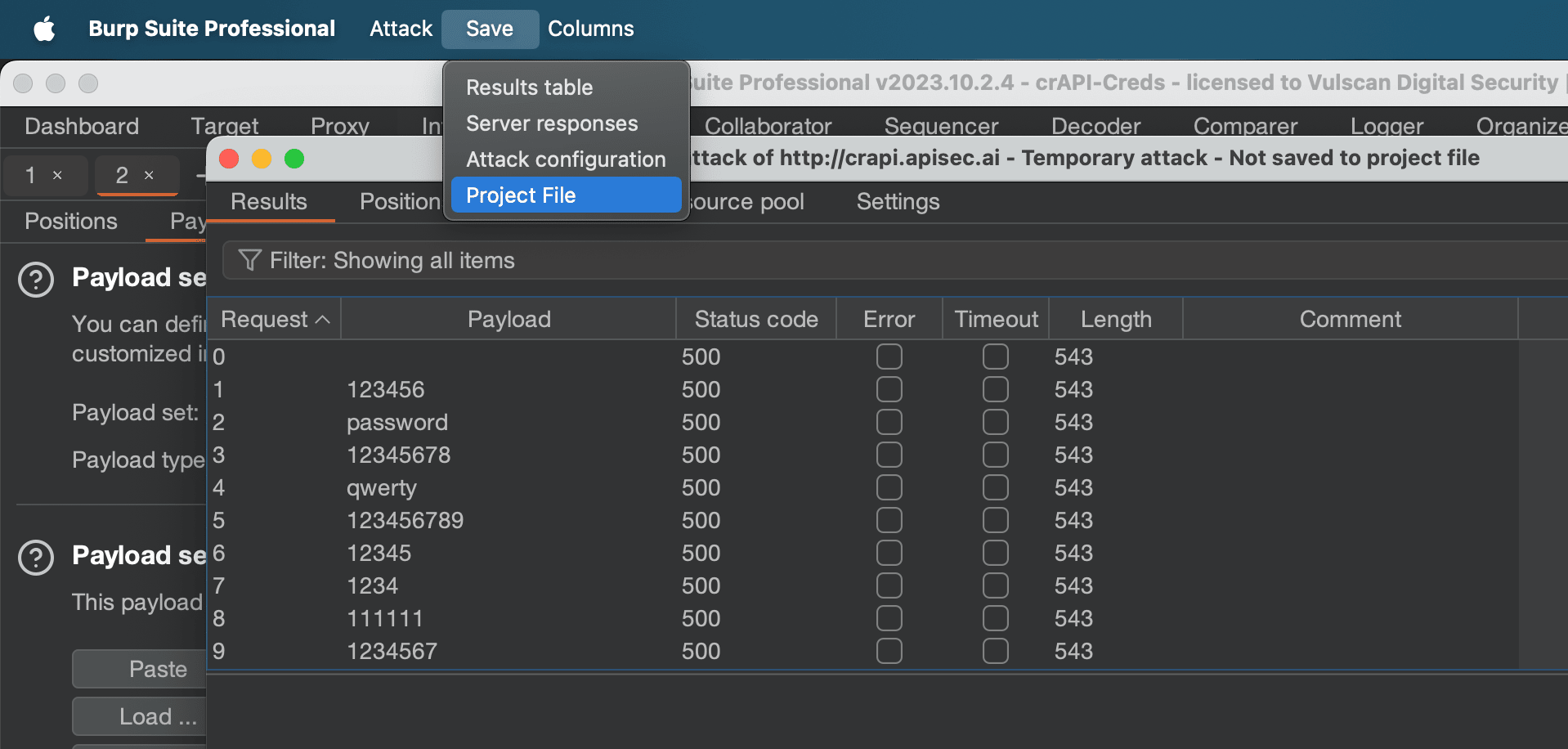Open the Apple menu
Screen dimensions: 1568x749
point(45,29)
